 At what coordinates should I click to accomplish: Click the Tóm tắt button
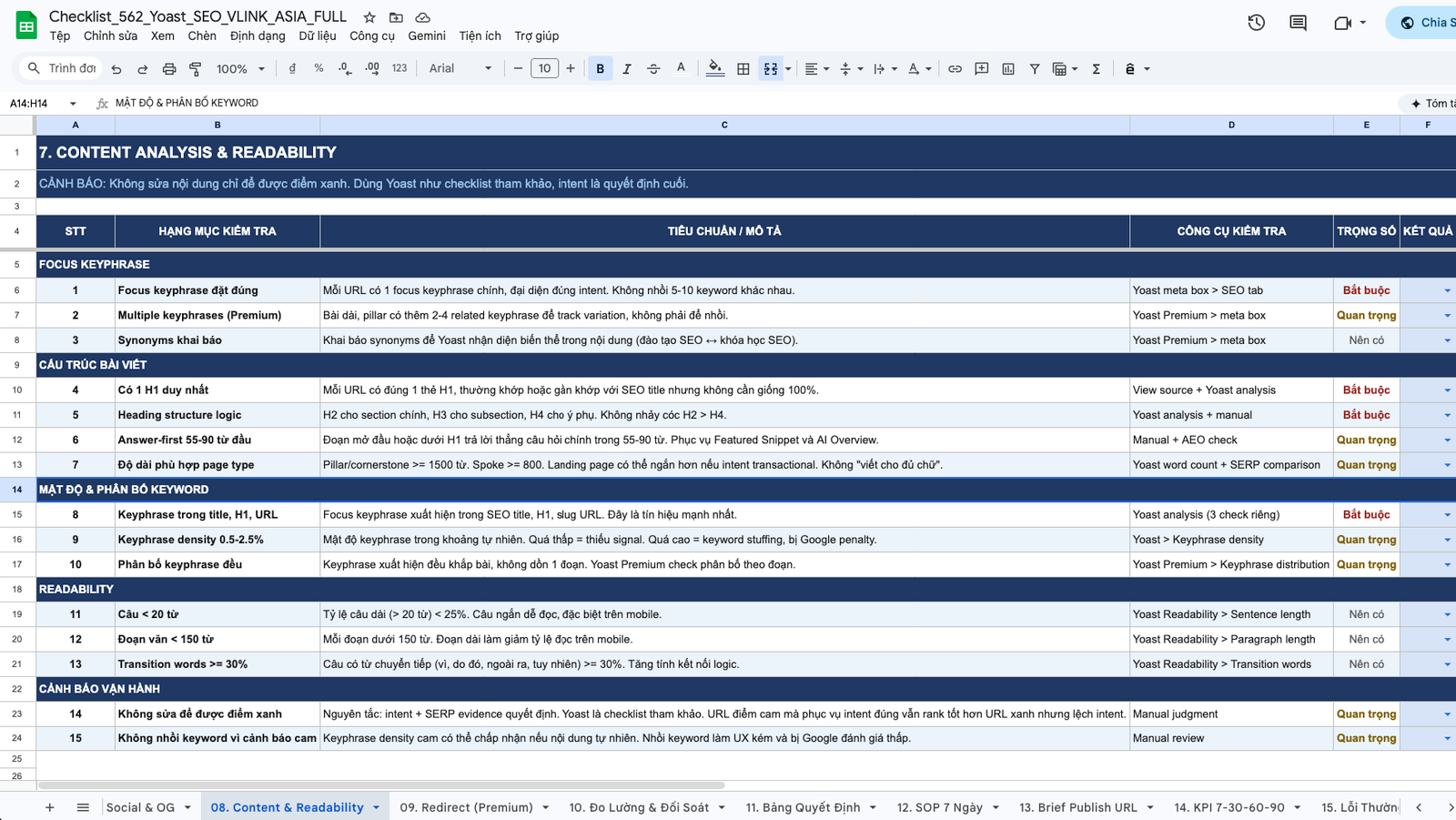[1429, 104]
